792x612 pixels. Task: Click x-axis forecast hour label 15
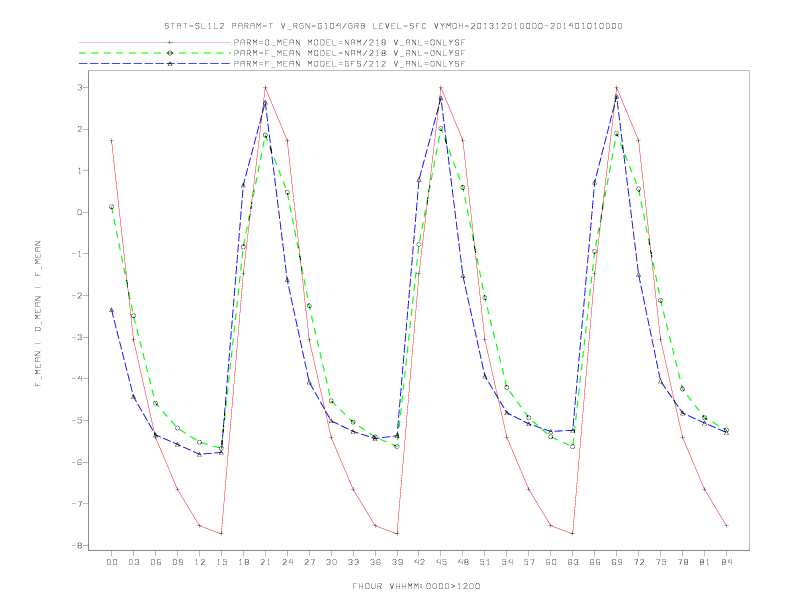pyautogui.click(x=221, y=562)
